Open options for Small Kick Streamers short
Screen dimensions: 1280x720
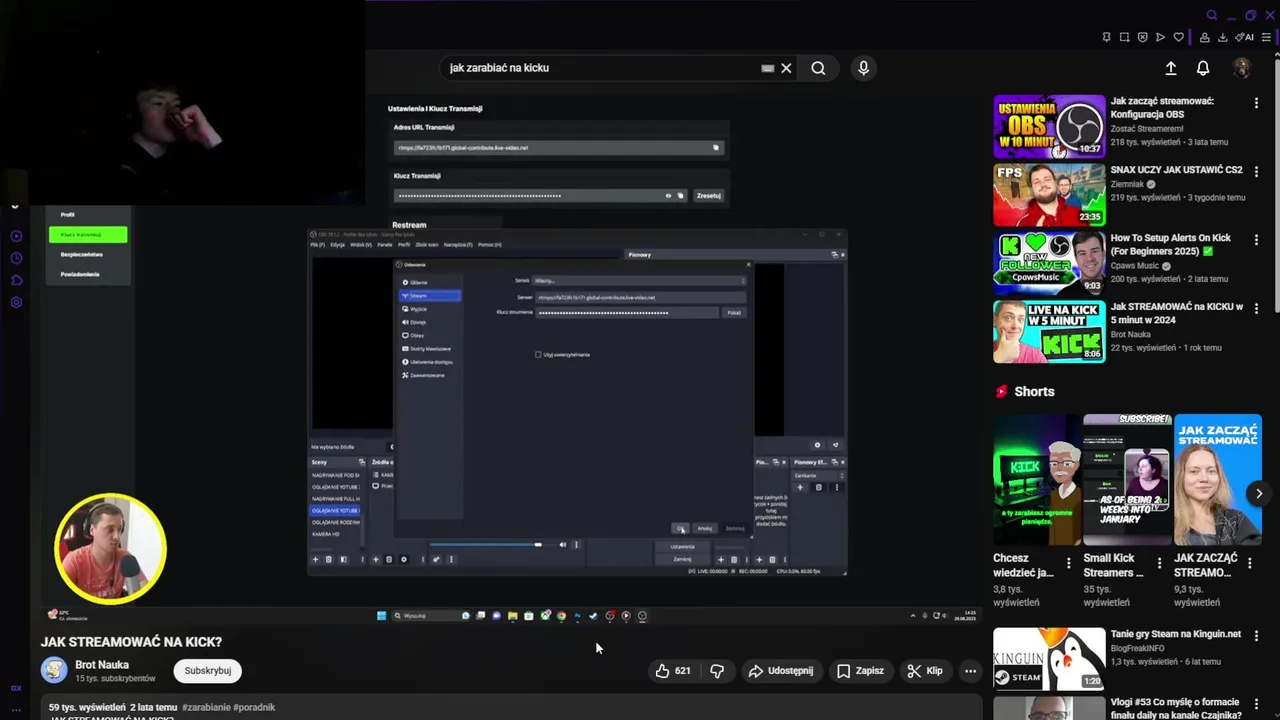1159,564
